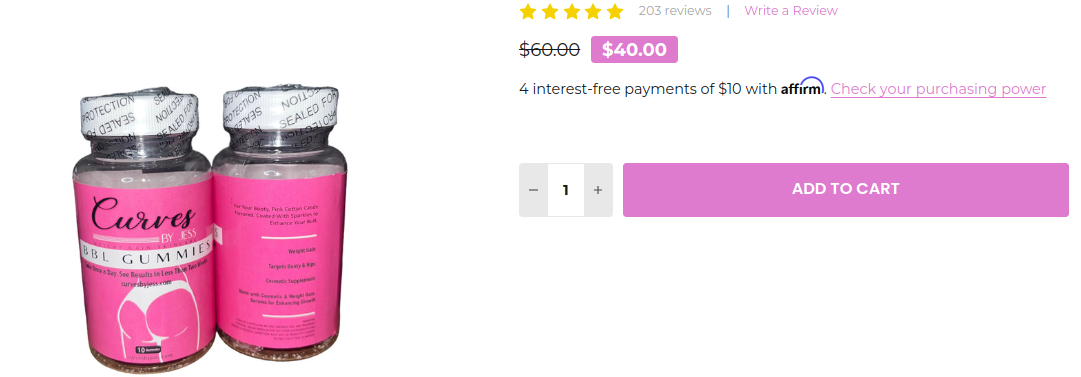Click the crossed-out $60.00 original price
This screenshot has height=377, width=1081.
pyautogui.click(x=549, y=50)
